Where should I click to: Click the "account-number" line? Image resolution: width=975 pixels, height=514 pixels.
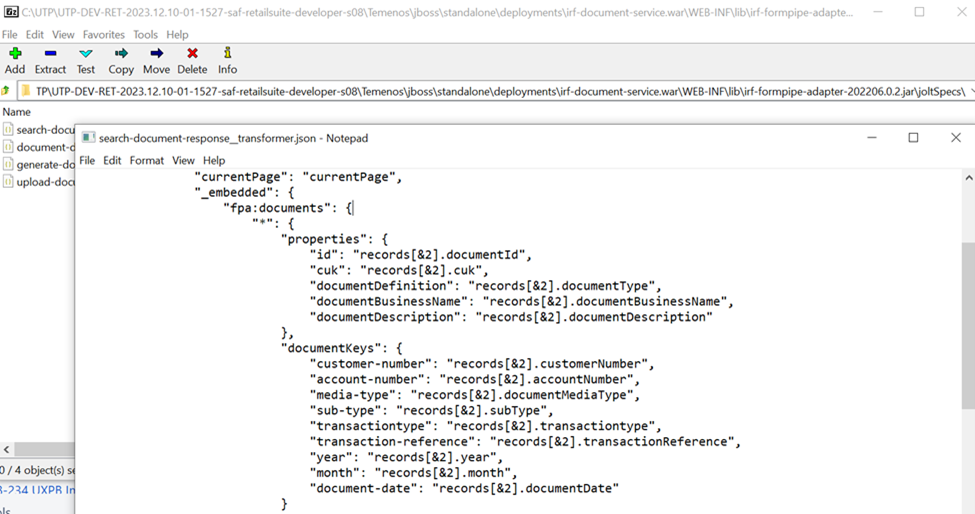[x=475, y=379]
